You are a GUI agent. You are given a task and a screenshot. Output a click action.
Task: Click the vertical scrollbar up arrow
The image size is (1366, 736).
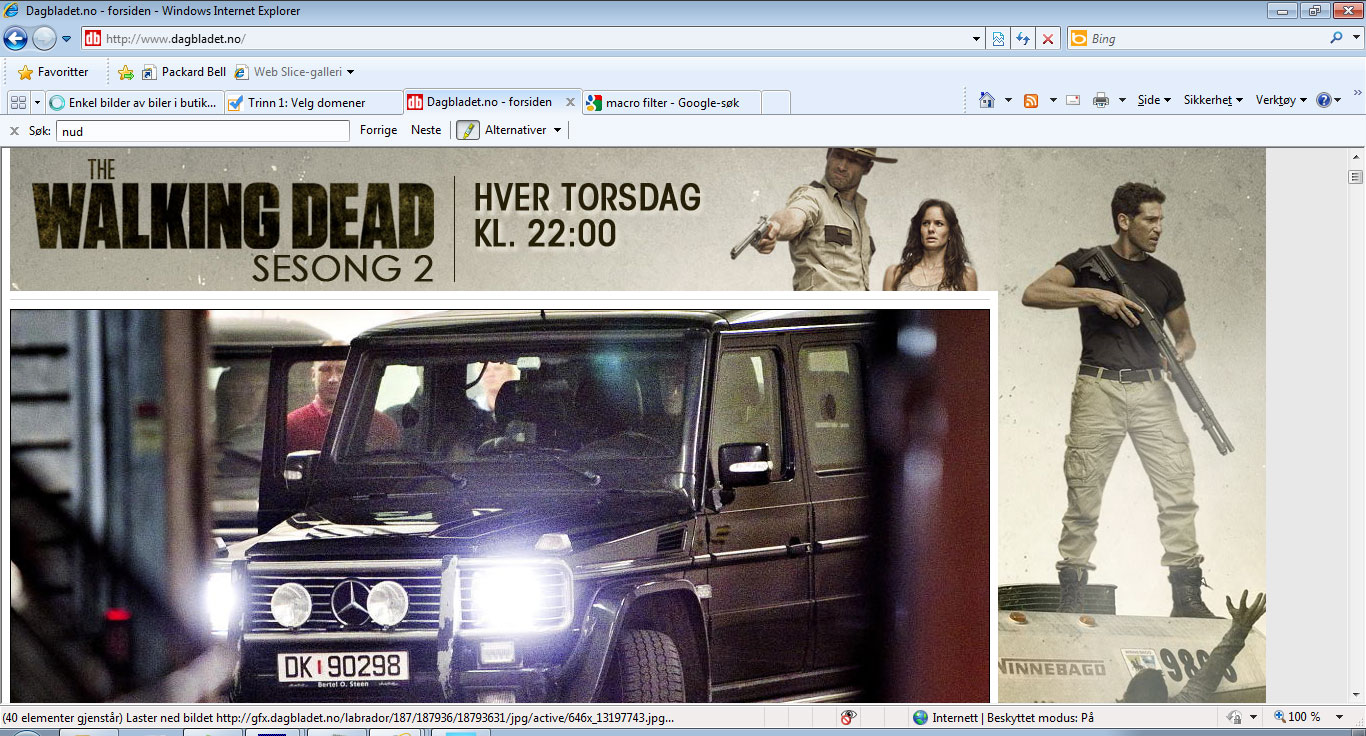(x=1356, y=156)
